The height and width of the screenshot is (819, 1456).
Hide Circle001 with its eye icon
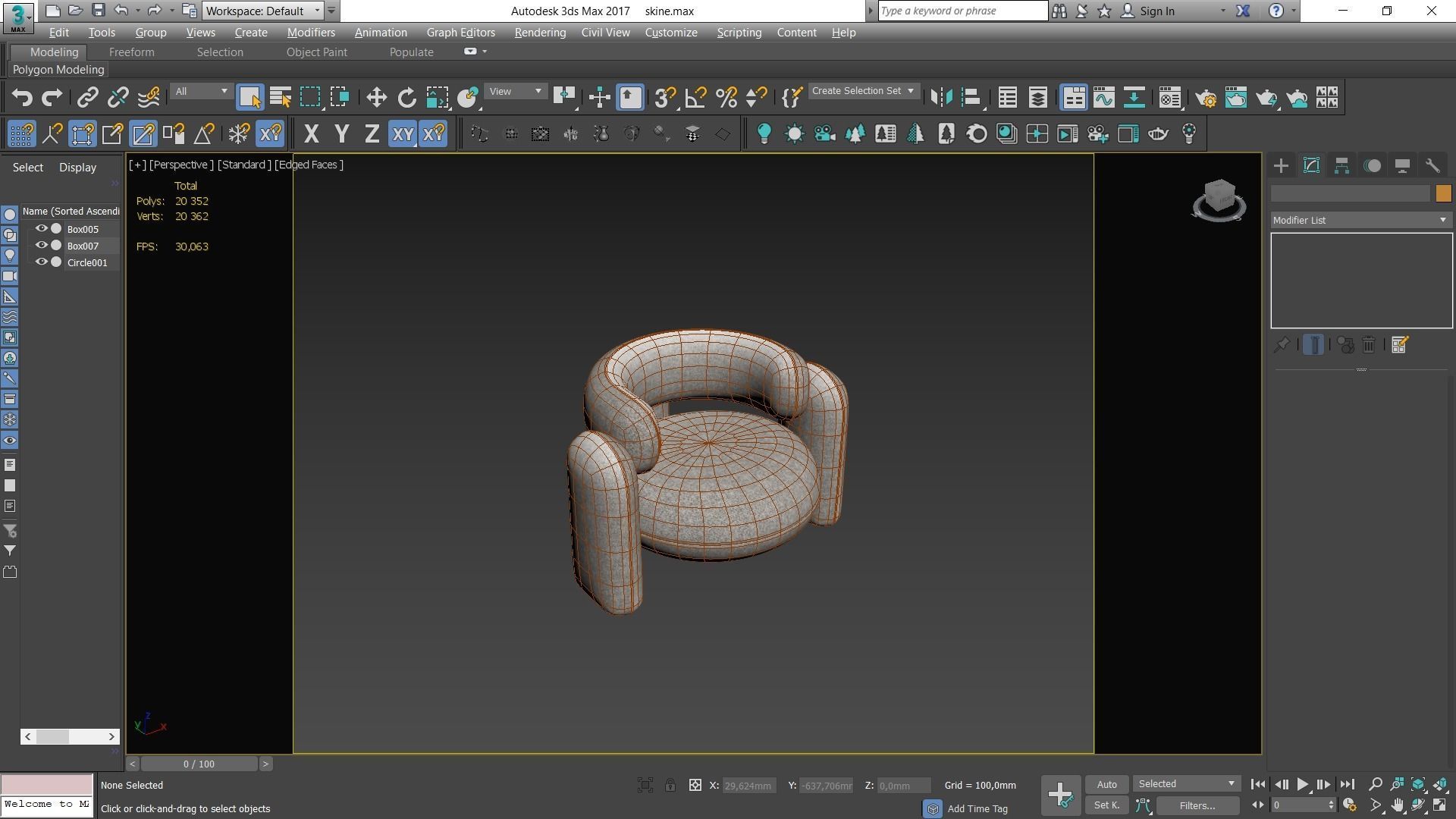42,262
